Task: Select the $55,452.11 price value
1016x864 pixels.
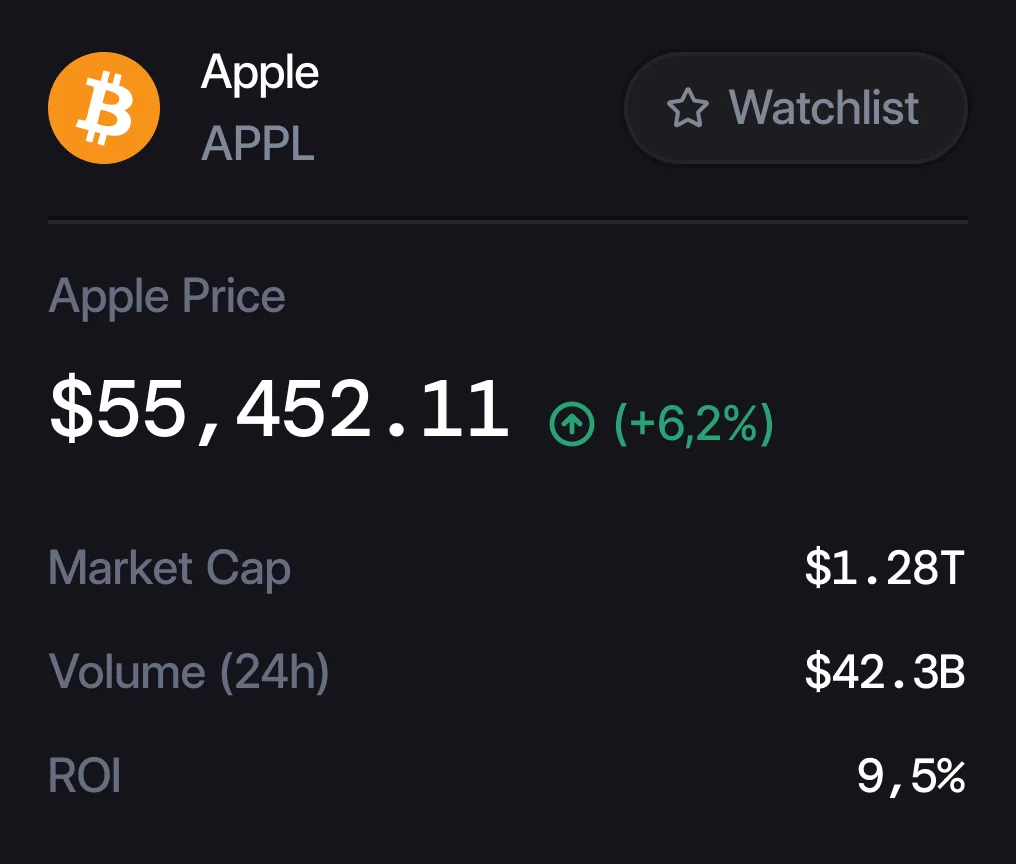Action: [279, 410]
